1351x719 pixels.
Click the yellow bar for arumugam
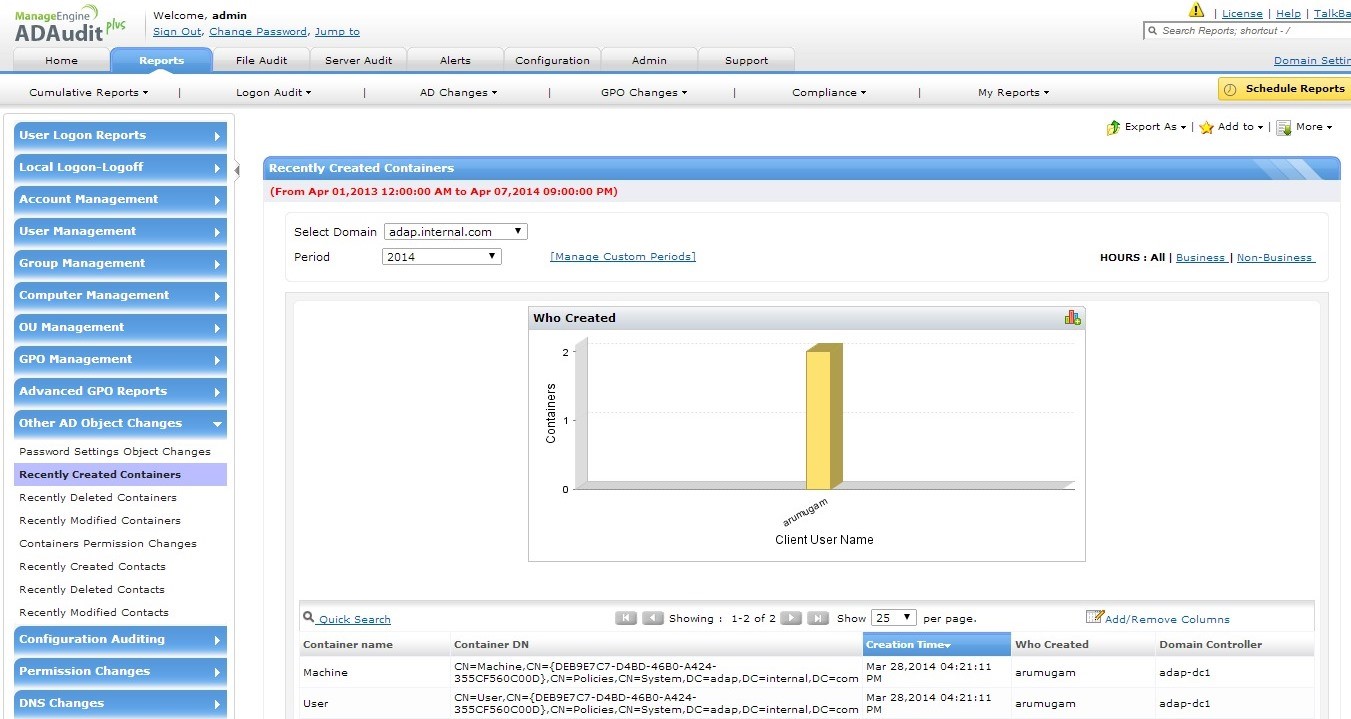[818, 418]
